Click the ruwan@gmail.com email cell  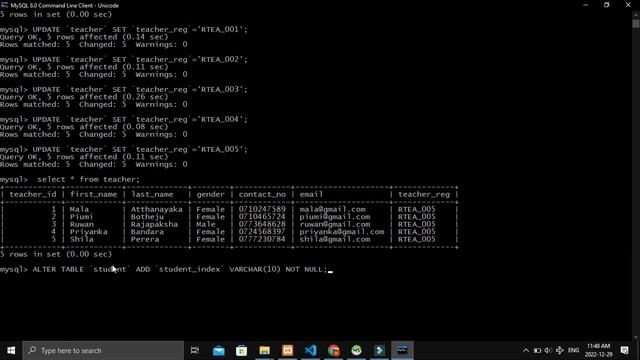coord(335,224)
